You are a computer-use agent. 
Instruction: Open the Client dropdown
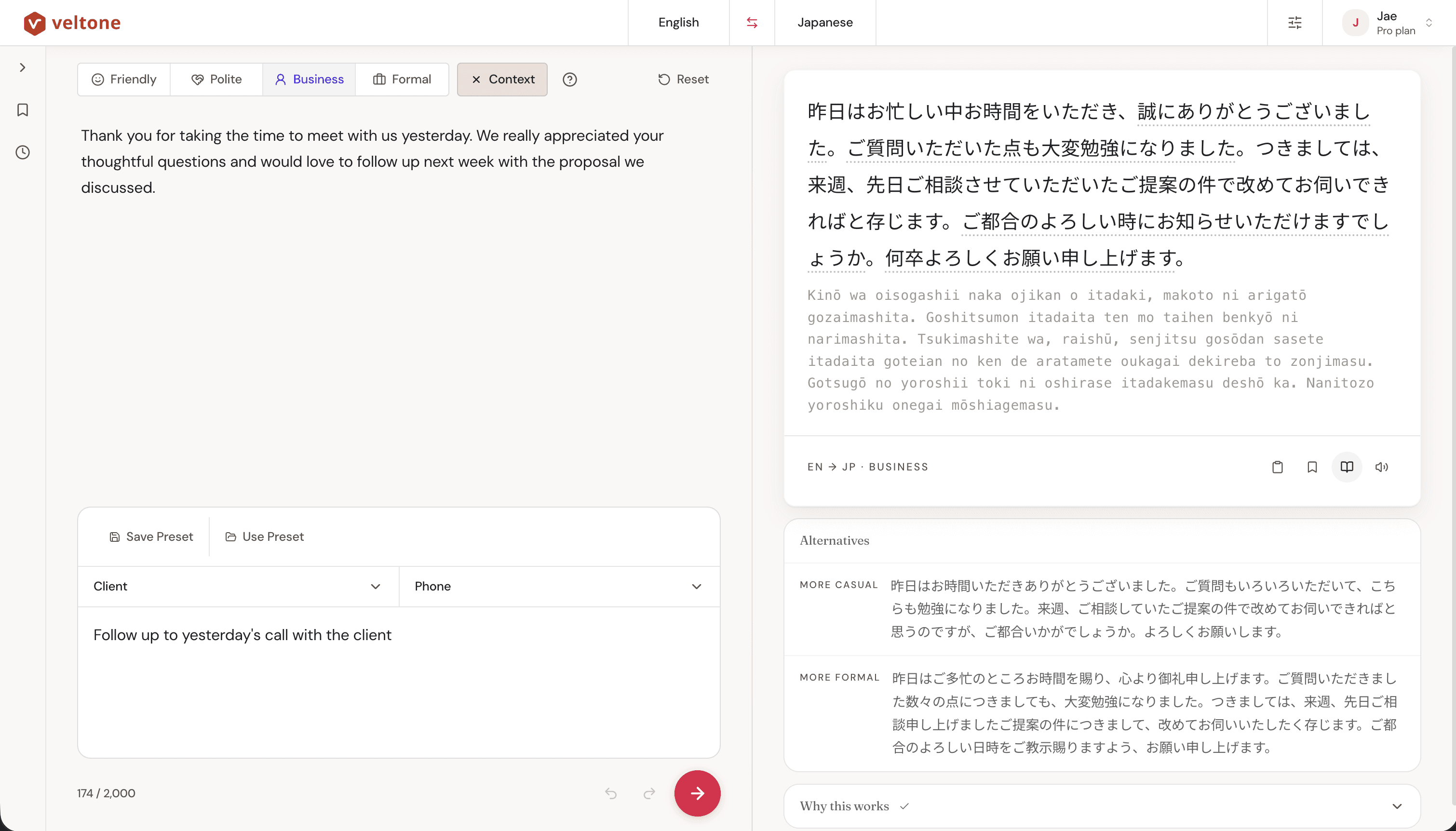[238, 586]
